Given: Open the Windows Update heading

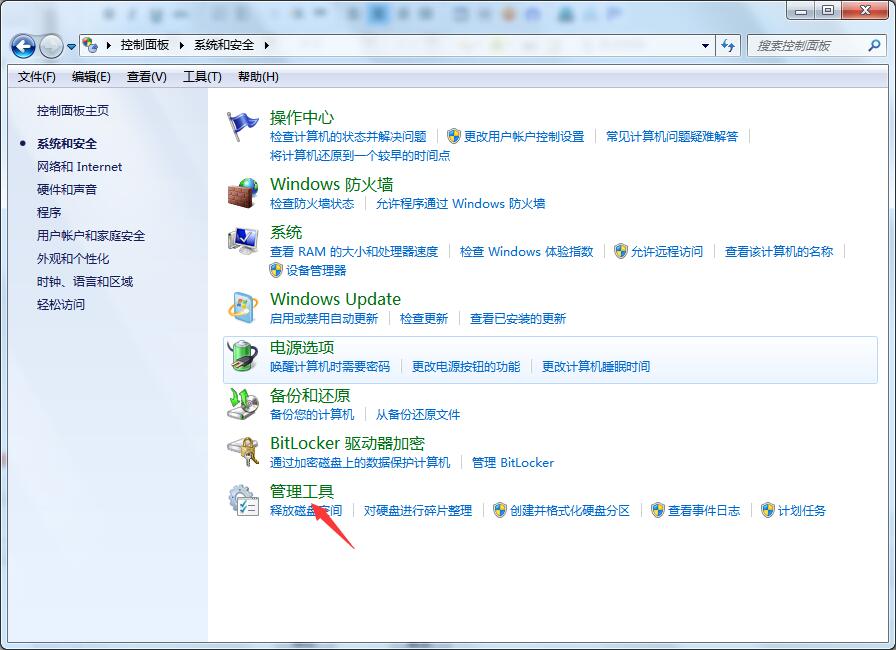Looking at the screenshot, I should click(x=335, y=299).
